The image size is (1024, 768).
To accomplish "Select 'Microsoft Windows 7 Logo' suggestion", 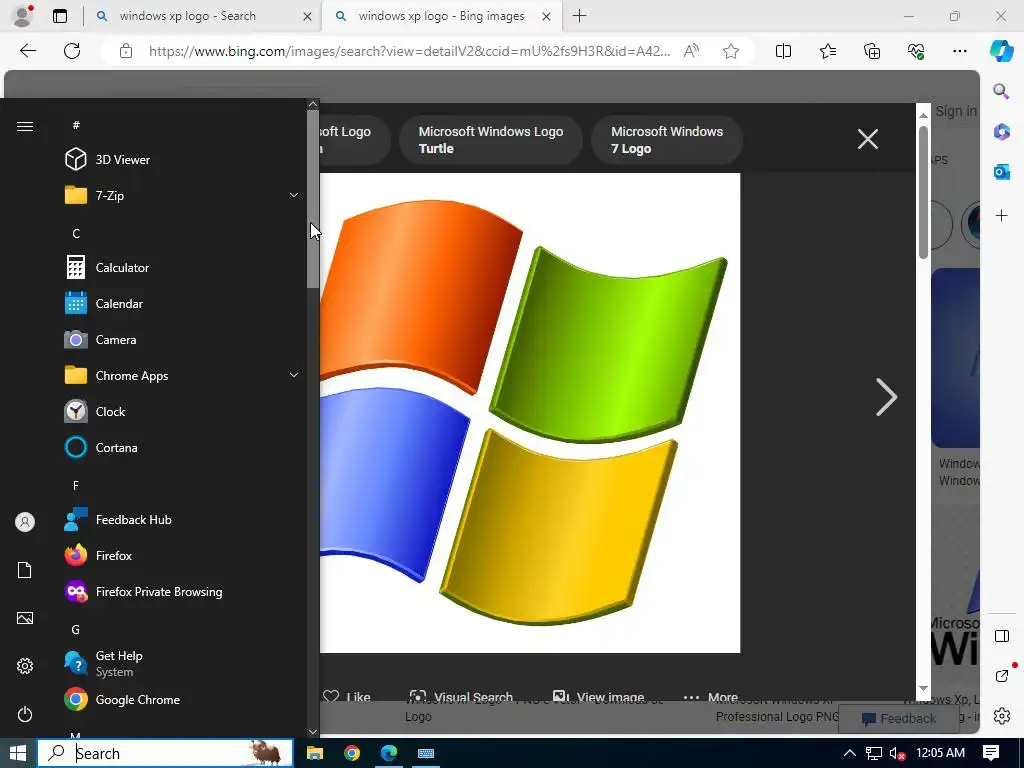I will click(x=667, y=140).
